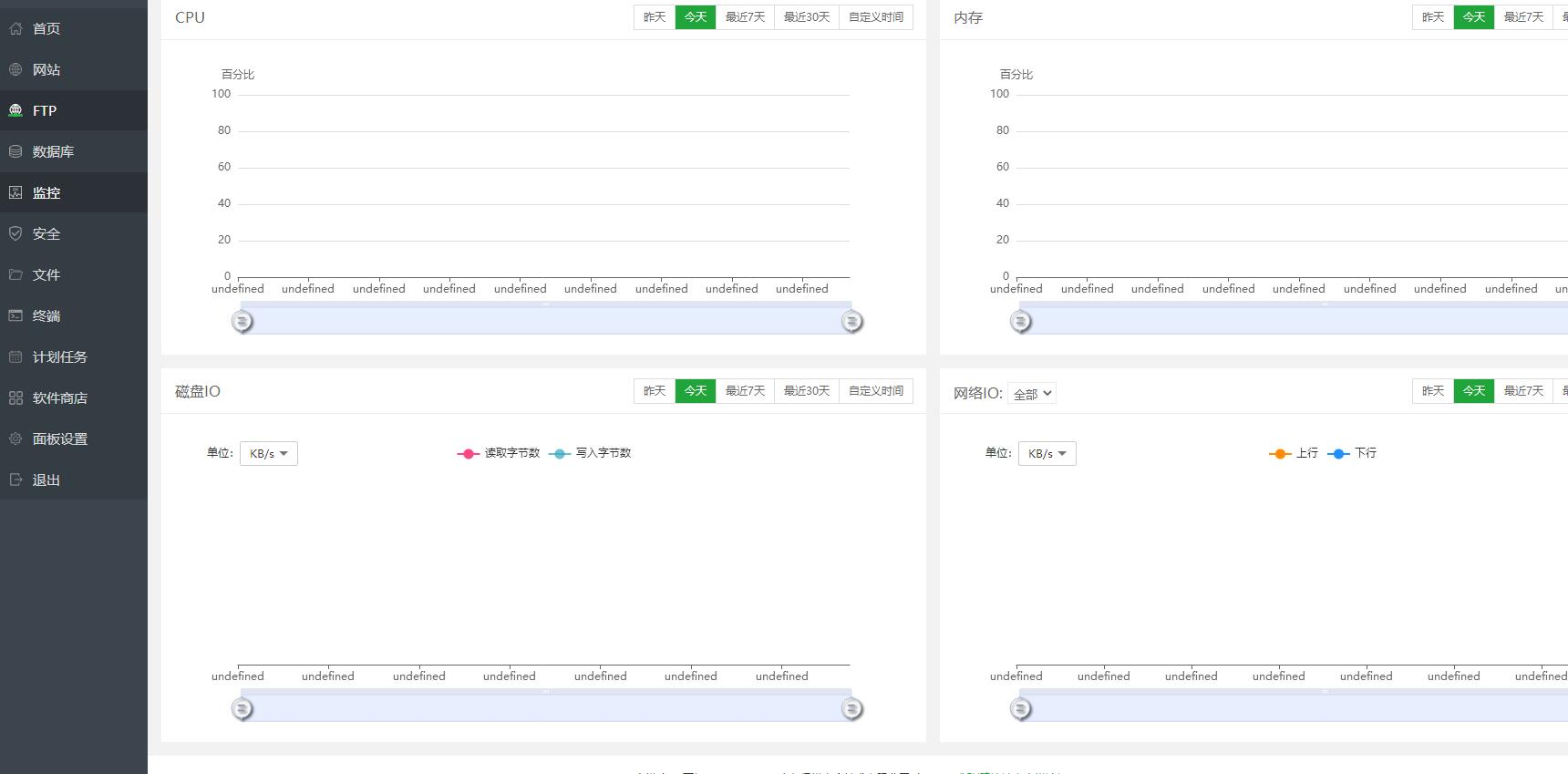The height and width of the screenshot is (774, 1568).
Task: Toggle 上行 legend in network IO chart
Action: pos(1294,453)
